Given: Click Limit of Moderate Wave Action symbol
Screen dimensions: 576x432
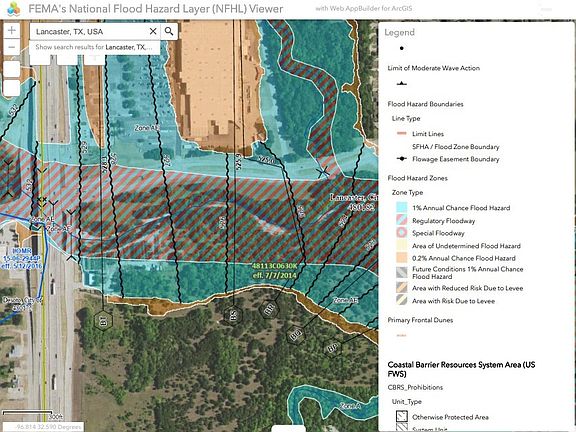Looking at the screenshot, I should coord(402,84).
